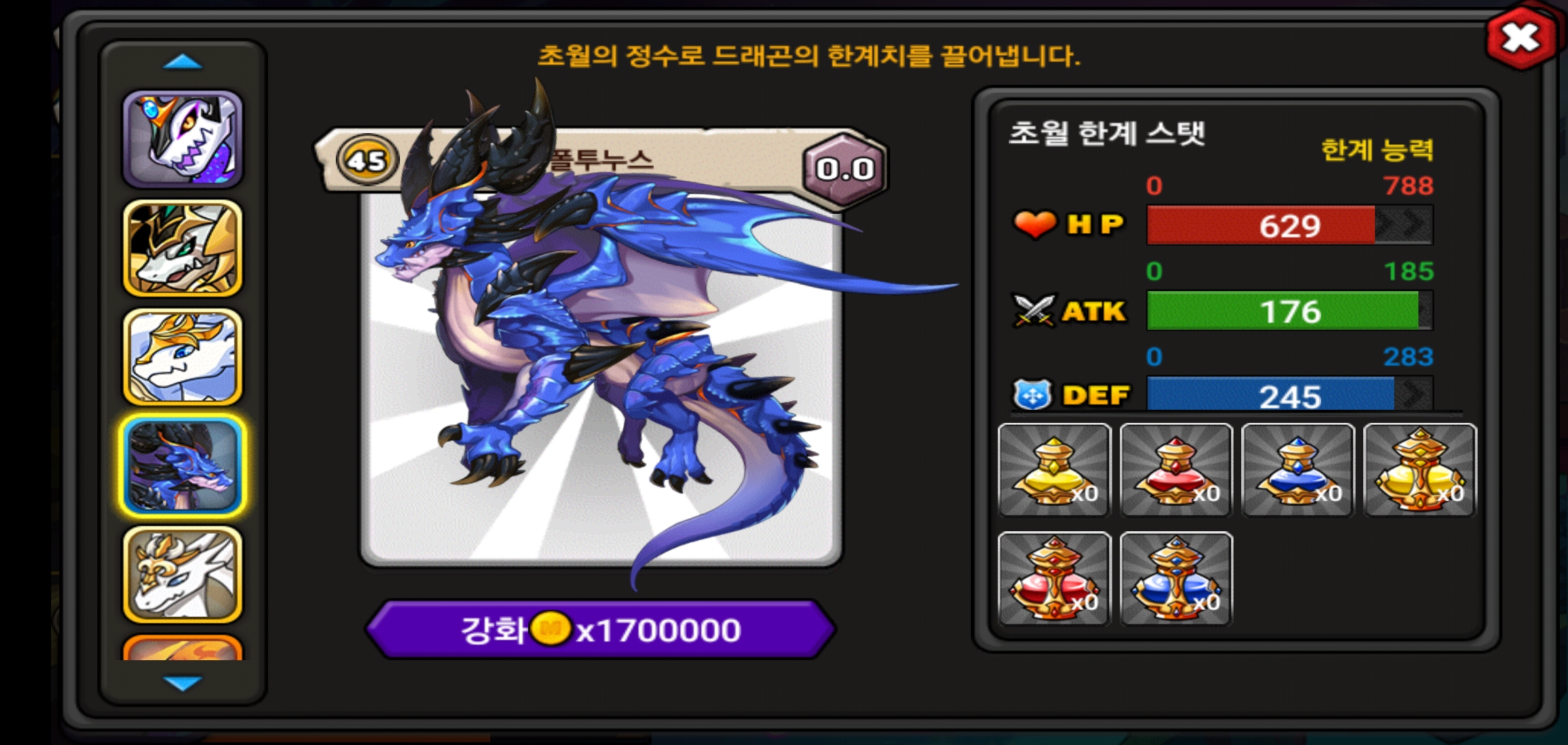The image size is (1568, 745).
Task: Click the green ATK bar showing 176
Action: [1289, 310]
